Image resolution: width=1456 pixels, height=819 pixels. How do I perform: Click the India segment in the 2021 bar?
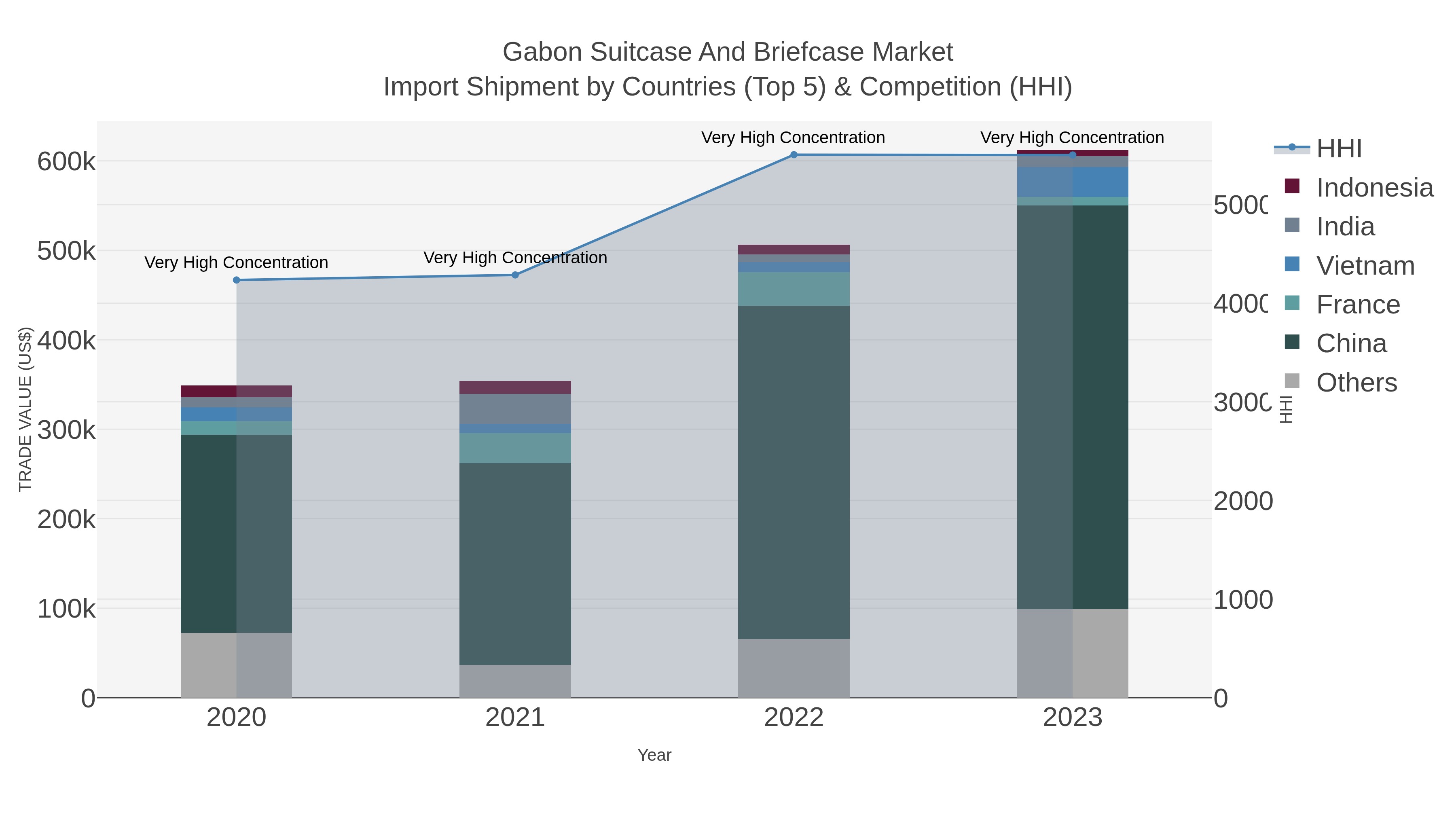[515, 409]
